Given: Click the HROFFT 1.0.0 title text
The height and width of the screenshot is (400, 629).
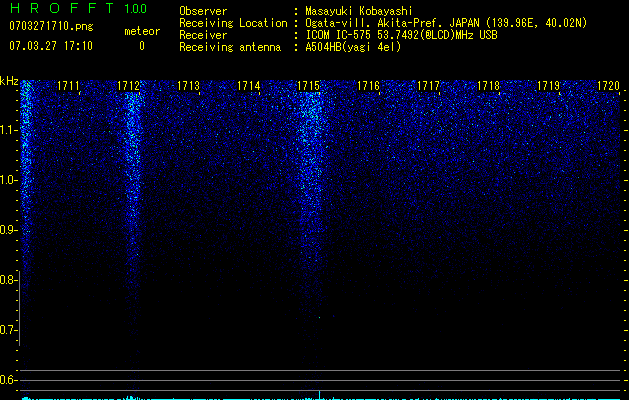Looking at the screenshot, I should pyautogui.click(x=78, y=8).
